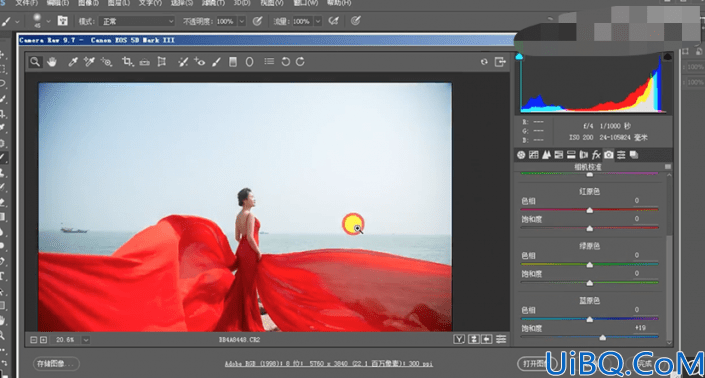Screen dimensions: 705x378
Task: Zoom in with the plus button
Action: coord(43,340)
